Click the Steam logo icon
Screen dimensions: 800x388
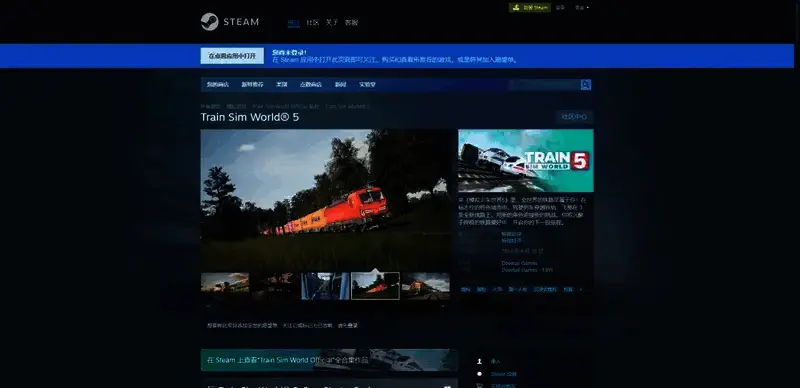point(210,22)
